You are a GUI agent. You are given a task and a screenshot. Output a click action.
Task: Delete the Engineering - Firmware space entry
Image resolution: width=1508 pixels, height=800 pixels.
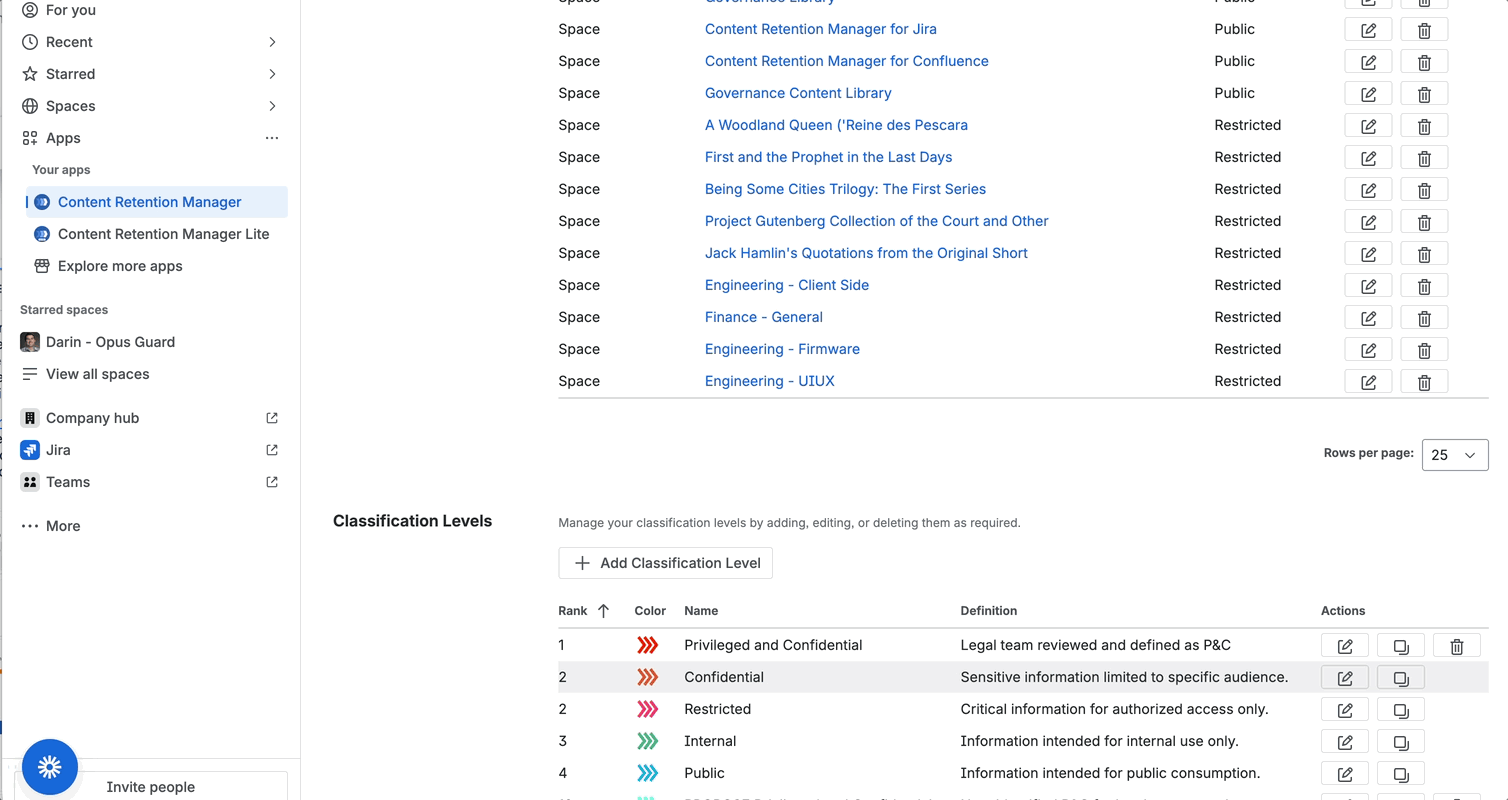[1424, 350]
